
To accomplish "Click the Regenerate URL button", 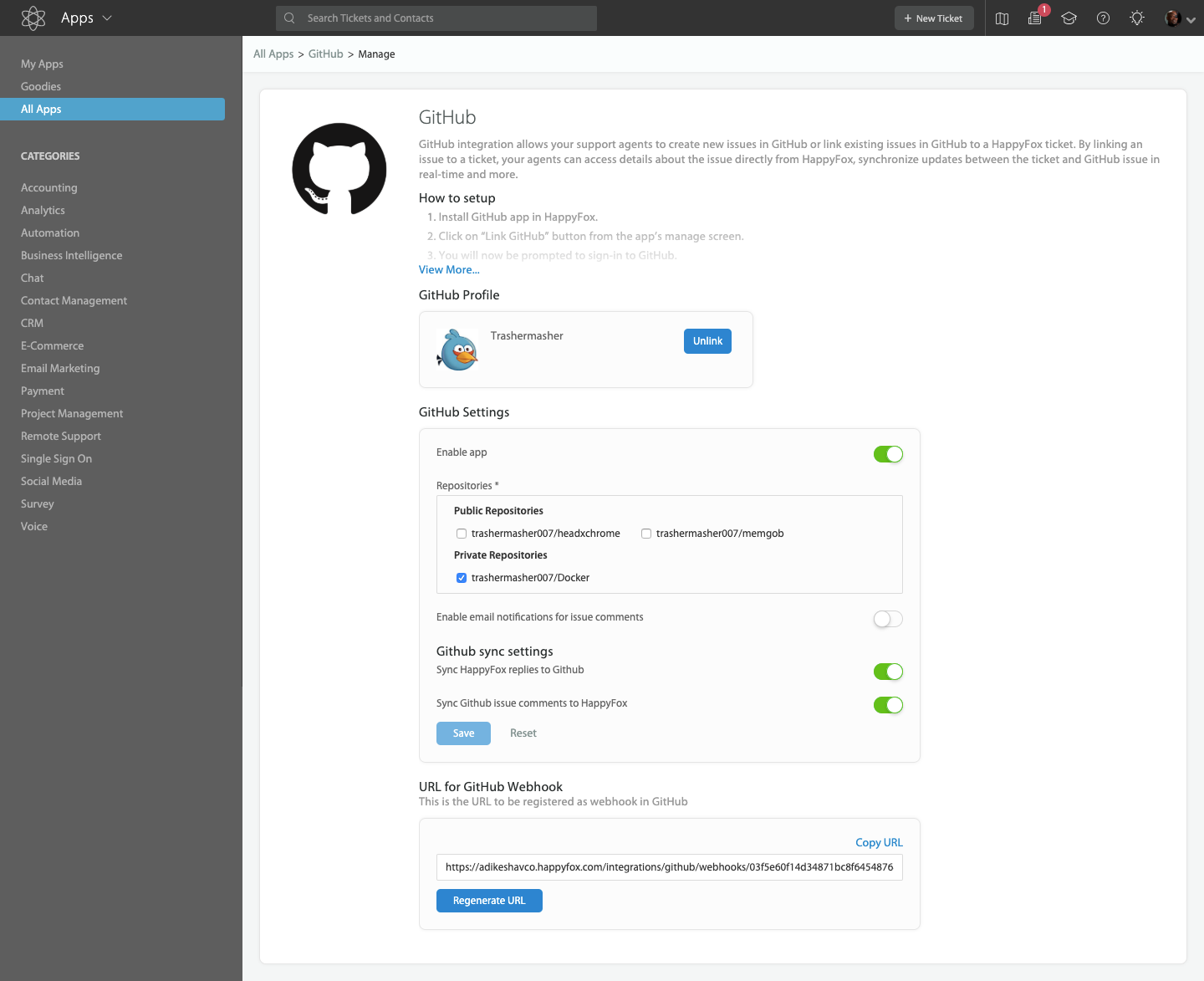I will [x=489, y=901].
